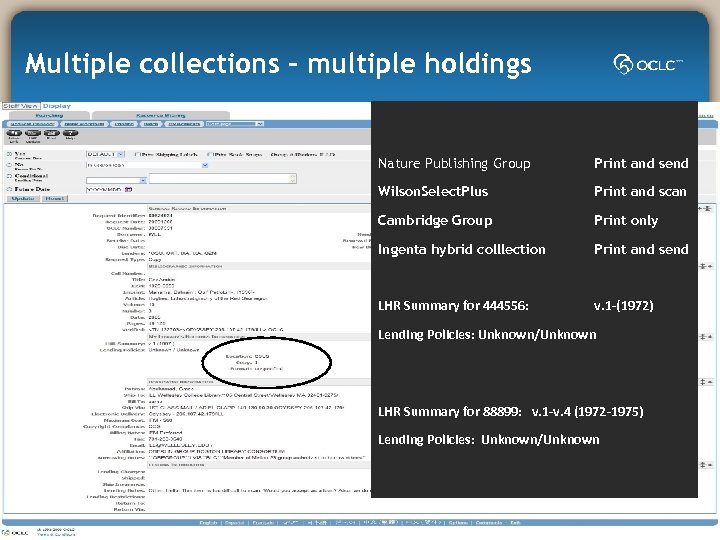Click "Nature Publishing Group" text on the slide
Viewport: 720px width, 540px height.
pos(454,163)
